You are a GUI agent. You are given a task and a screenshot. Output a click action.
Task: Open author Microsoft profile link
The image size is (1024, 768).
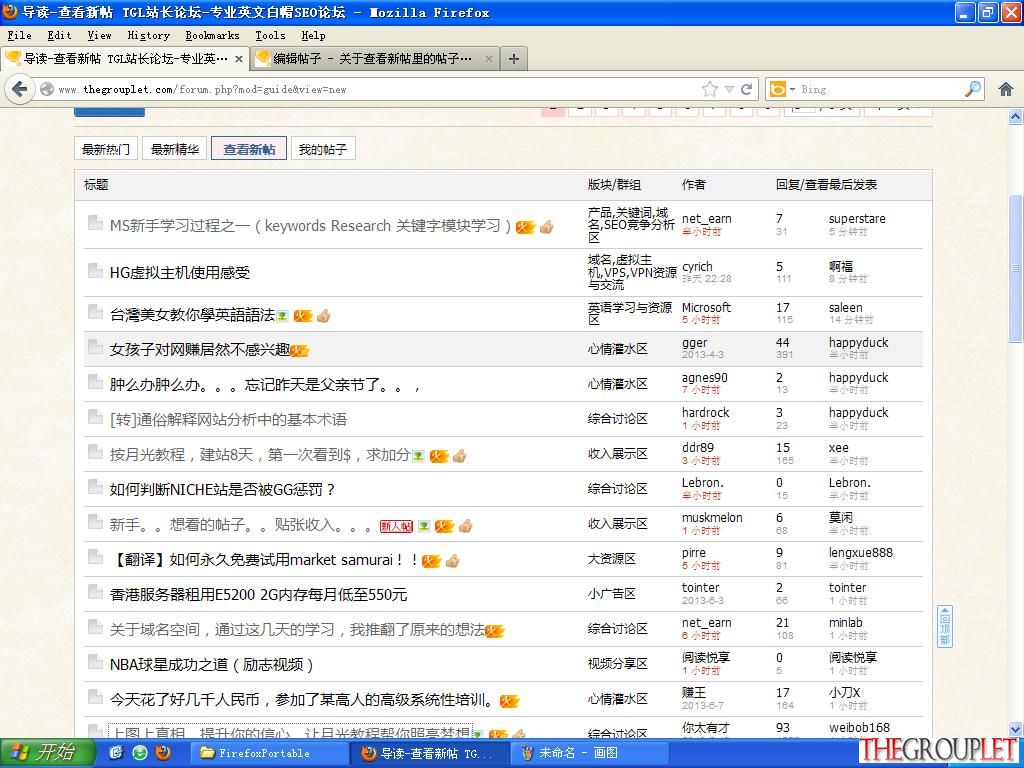pyautogui.click(x=706, y=308)
